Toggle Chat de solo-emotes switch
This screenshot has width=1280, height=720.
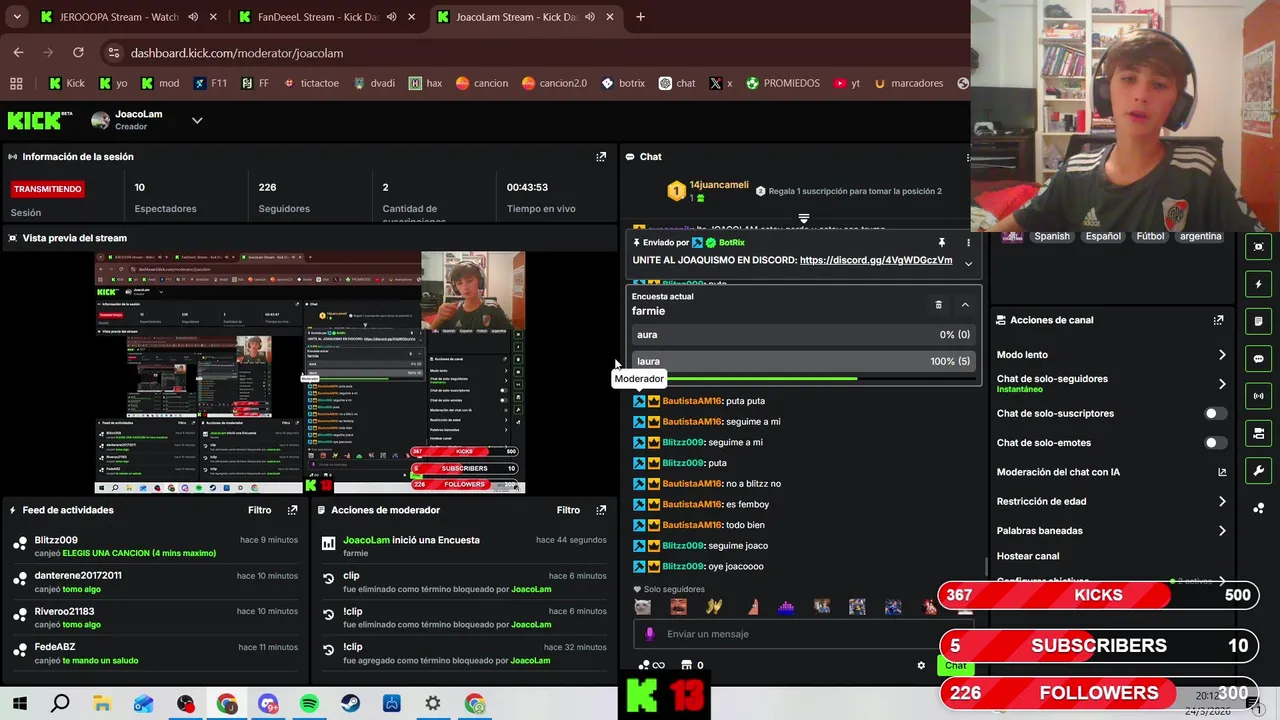click(x=1214, y=443)
